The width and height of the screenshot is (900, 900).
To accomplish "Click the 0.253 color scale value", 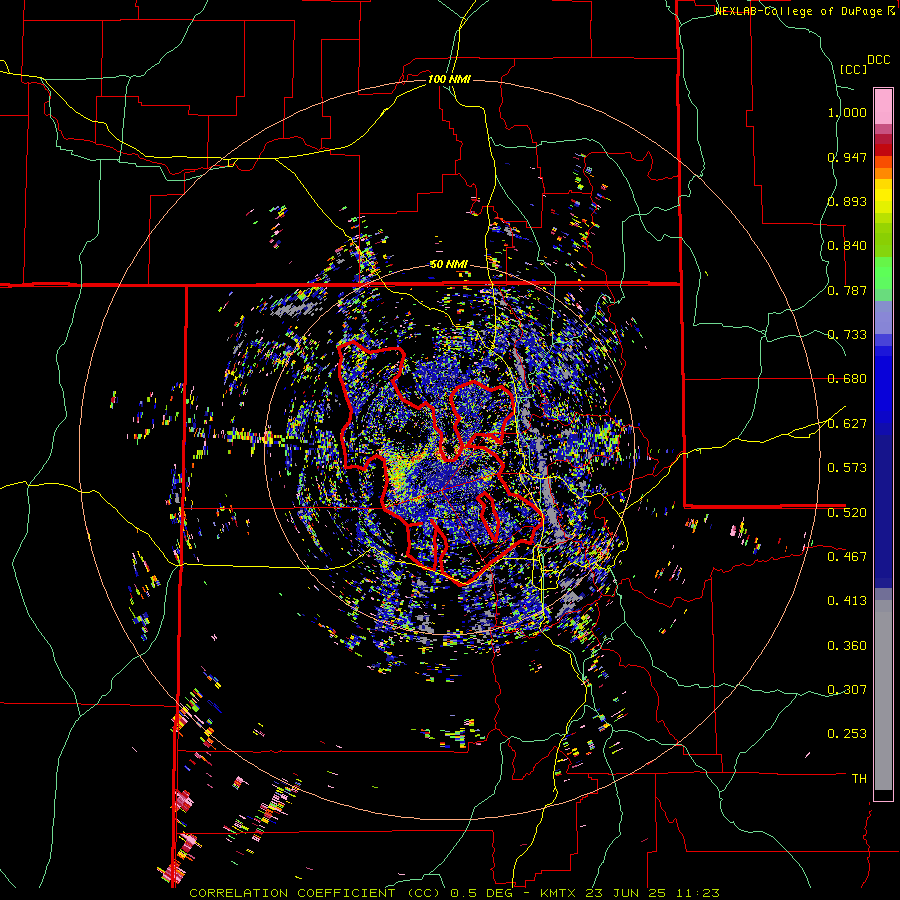I will [x=847, y=734].
